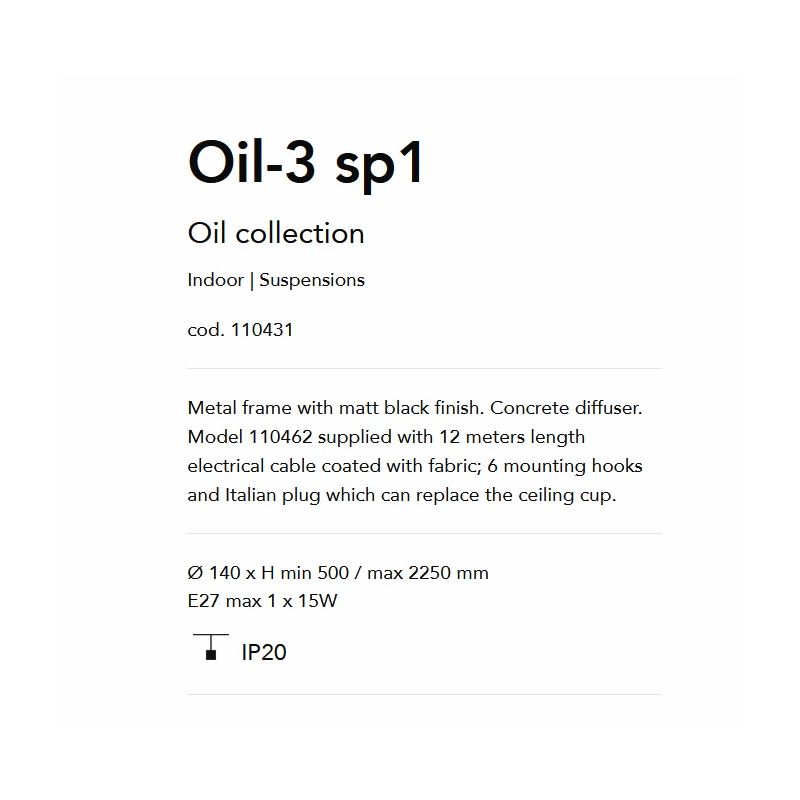
Task: Select the Indoor category link
Action: (215, 280)
